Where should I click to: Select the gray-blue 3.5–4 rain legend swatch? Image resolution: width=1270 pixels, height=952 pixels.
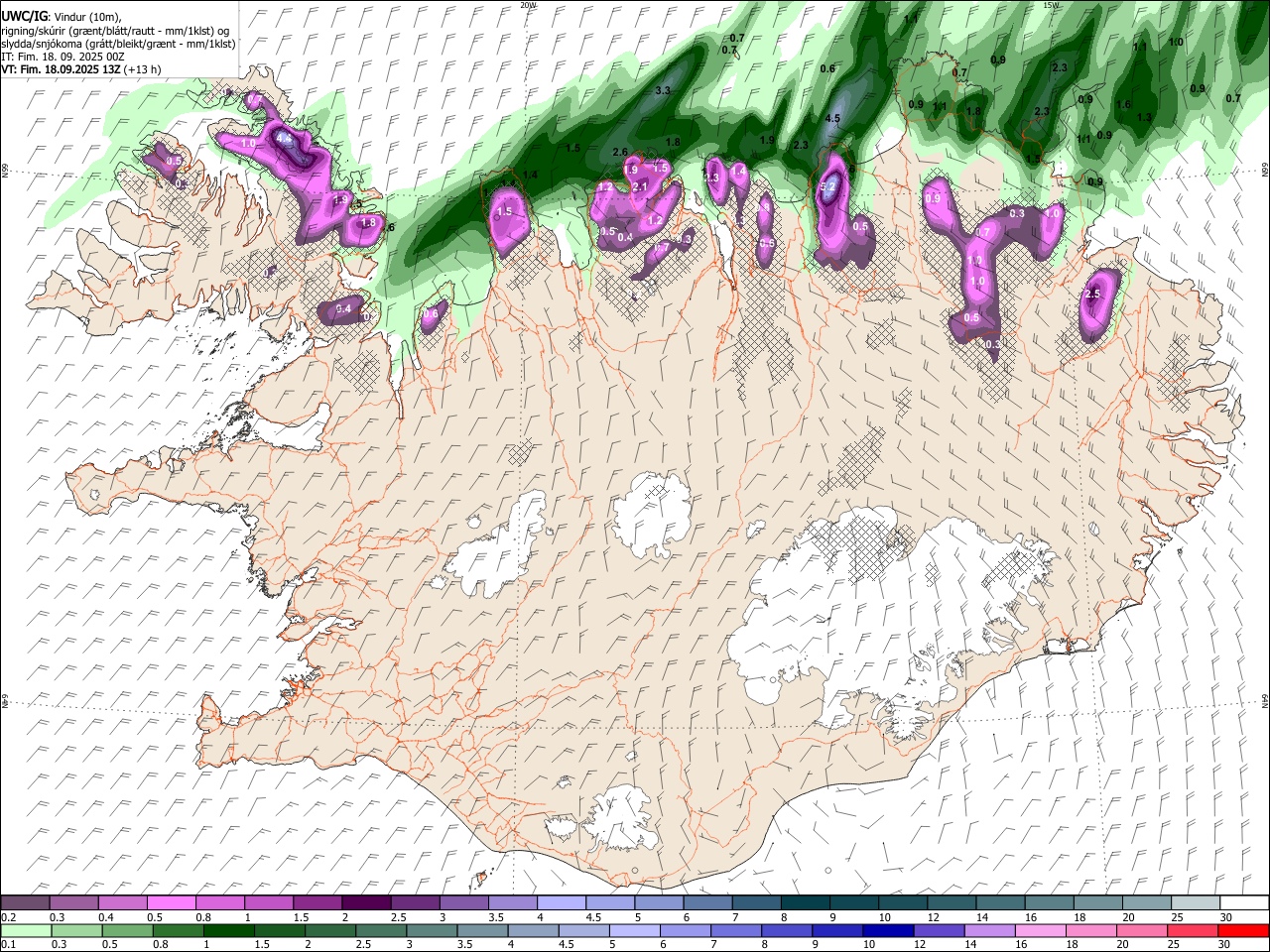tap(483, 930)
